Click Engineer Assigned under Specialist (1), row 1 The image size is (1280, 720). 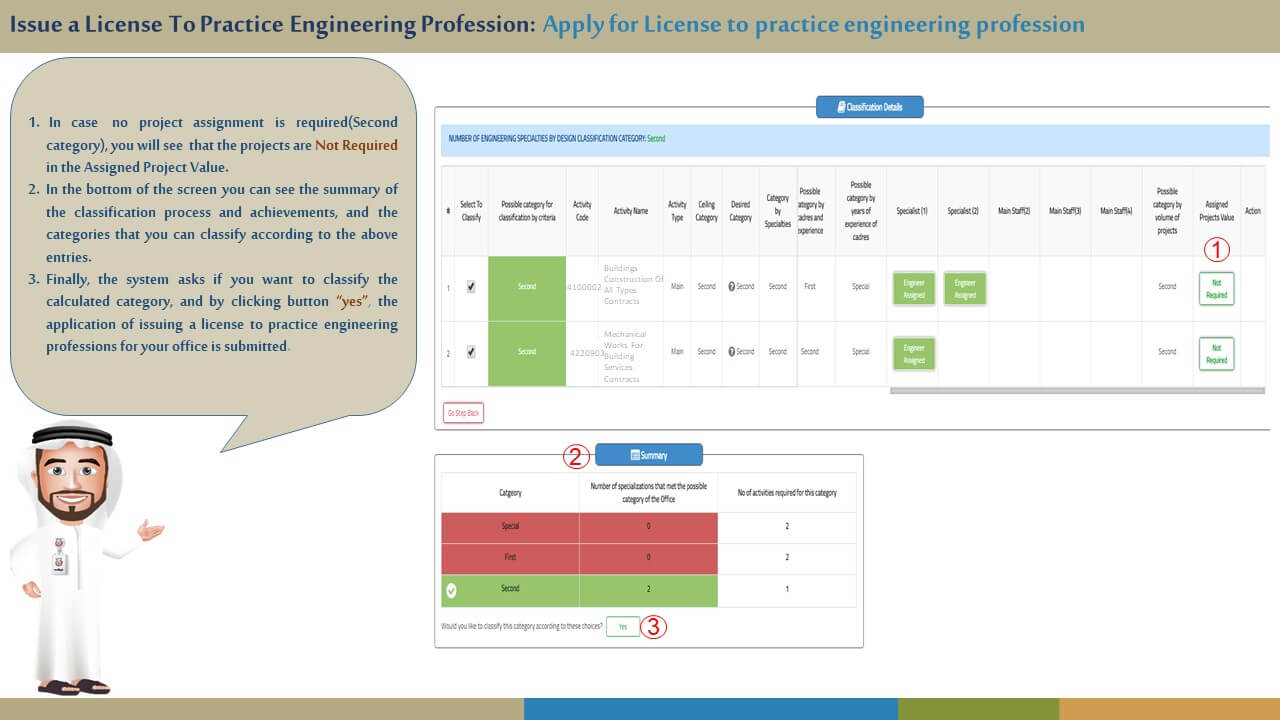coord(913,288)
